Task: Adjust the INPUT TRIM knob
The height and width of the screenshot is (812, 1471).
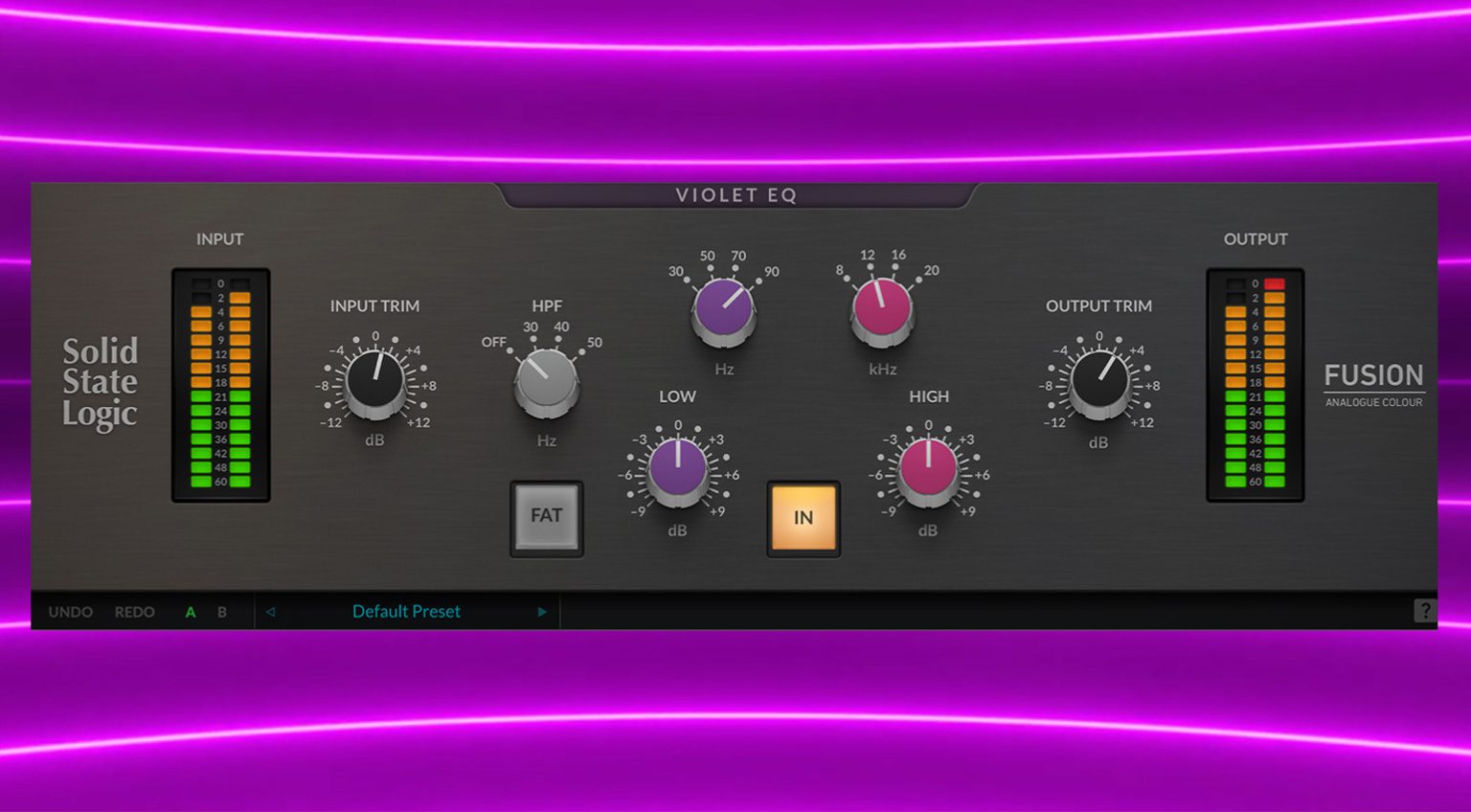Action: (374, 383)
